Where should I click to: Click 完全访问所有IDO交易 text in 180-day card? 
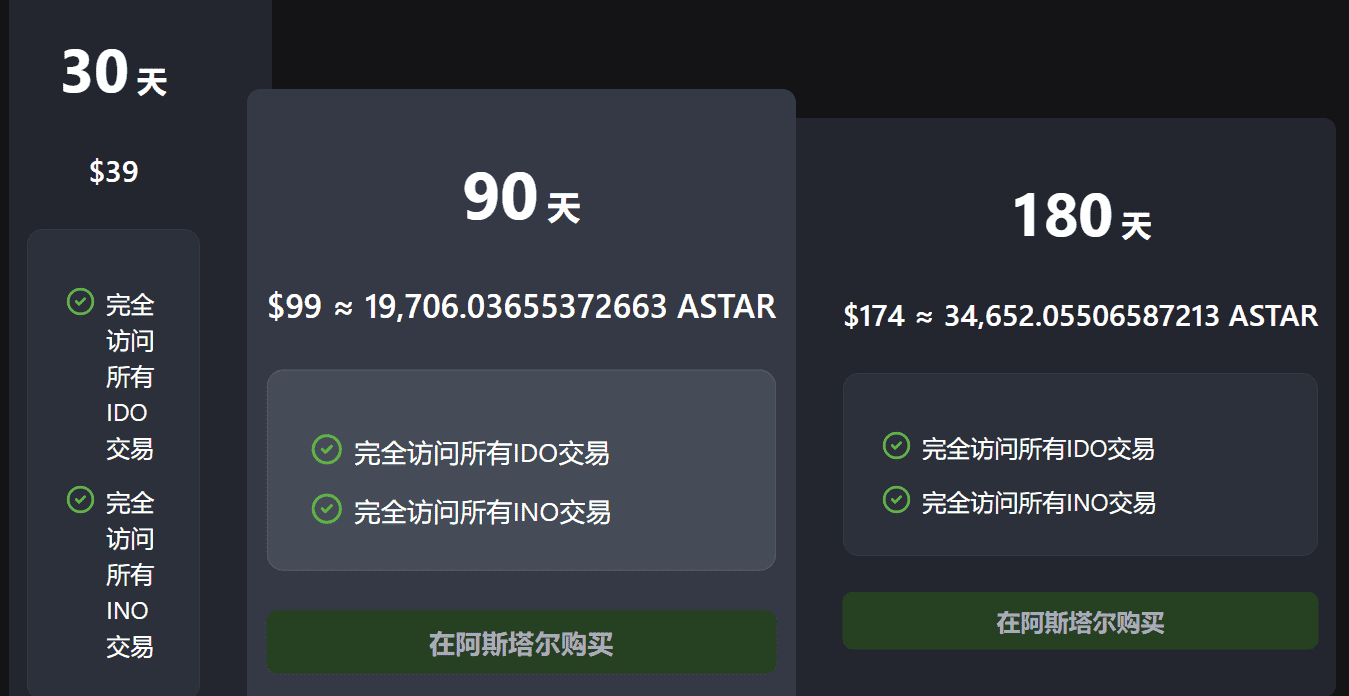tap(1038, 449)
